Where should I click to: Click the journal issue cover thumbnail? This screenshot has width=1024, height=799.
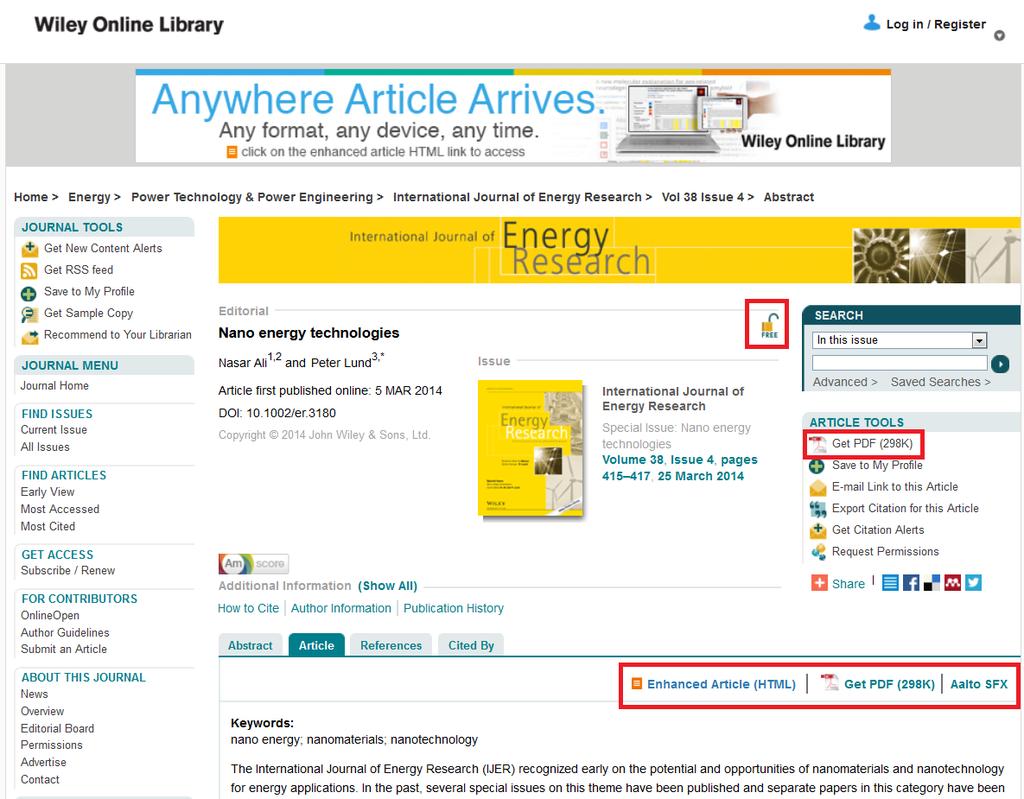(530, 448)
